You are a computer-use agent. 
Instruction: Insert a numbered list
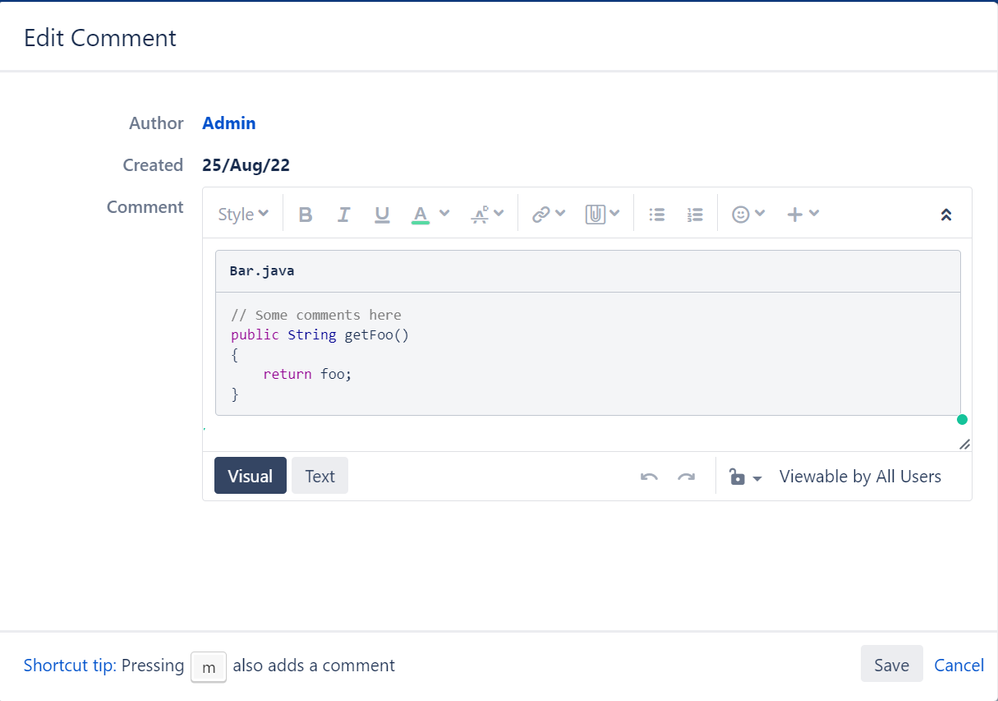[695, 215]
